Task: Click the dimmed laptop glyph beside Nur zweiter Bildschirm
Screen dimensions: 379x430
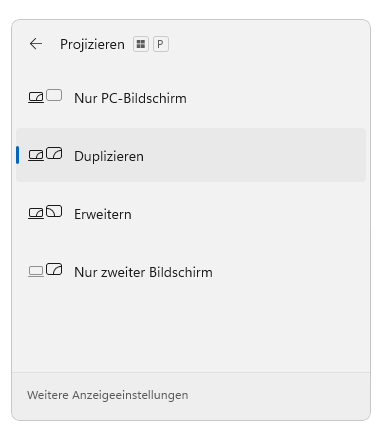Action: [36, 271]
